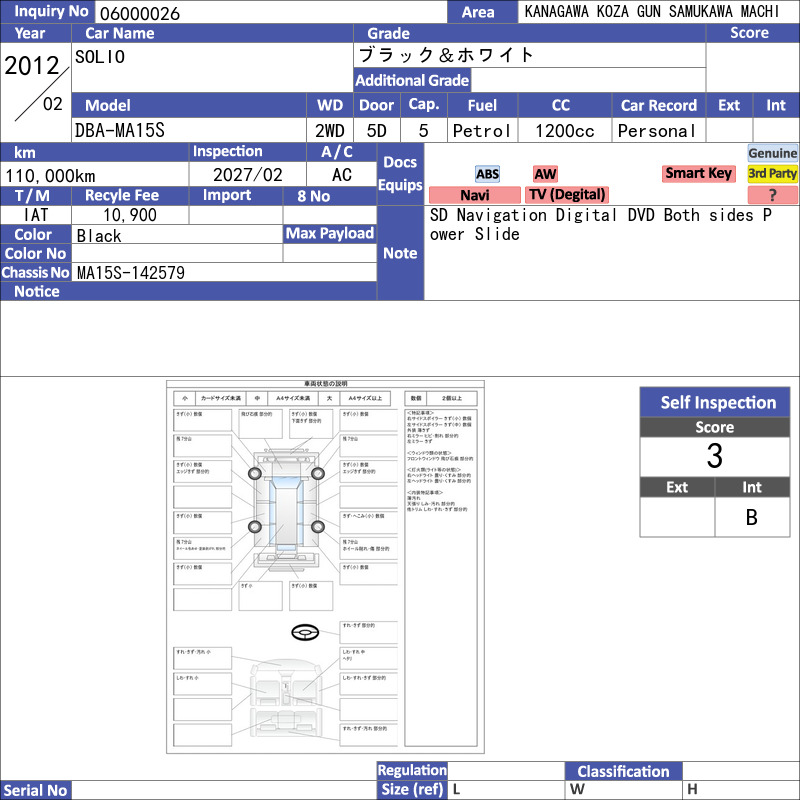Click the 8 No header
Viewport: 800px width, 800px height.
[x=330, y=196]
